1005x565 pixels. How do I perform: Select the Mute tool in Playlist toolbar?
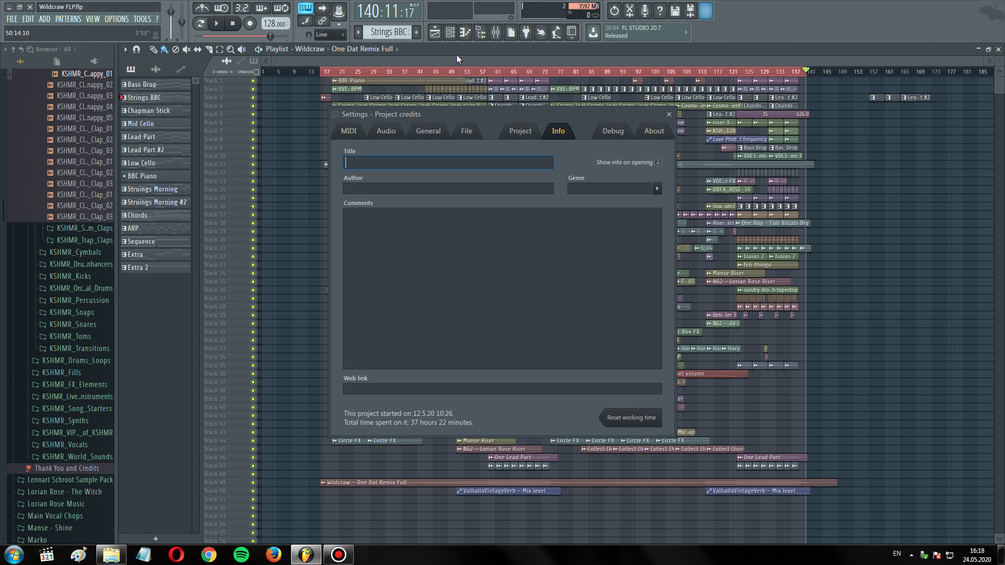[x=186, y=49]
